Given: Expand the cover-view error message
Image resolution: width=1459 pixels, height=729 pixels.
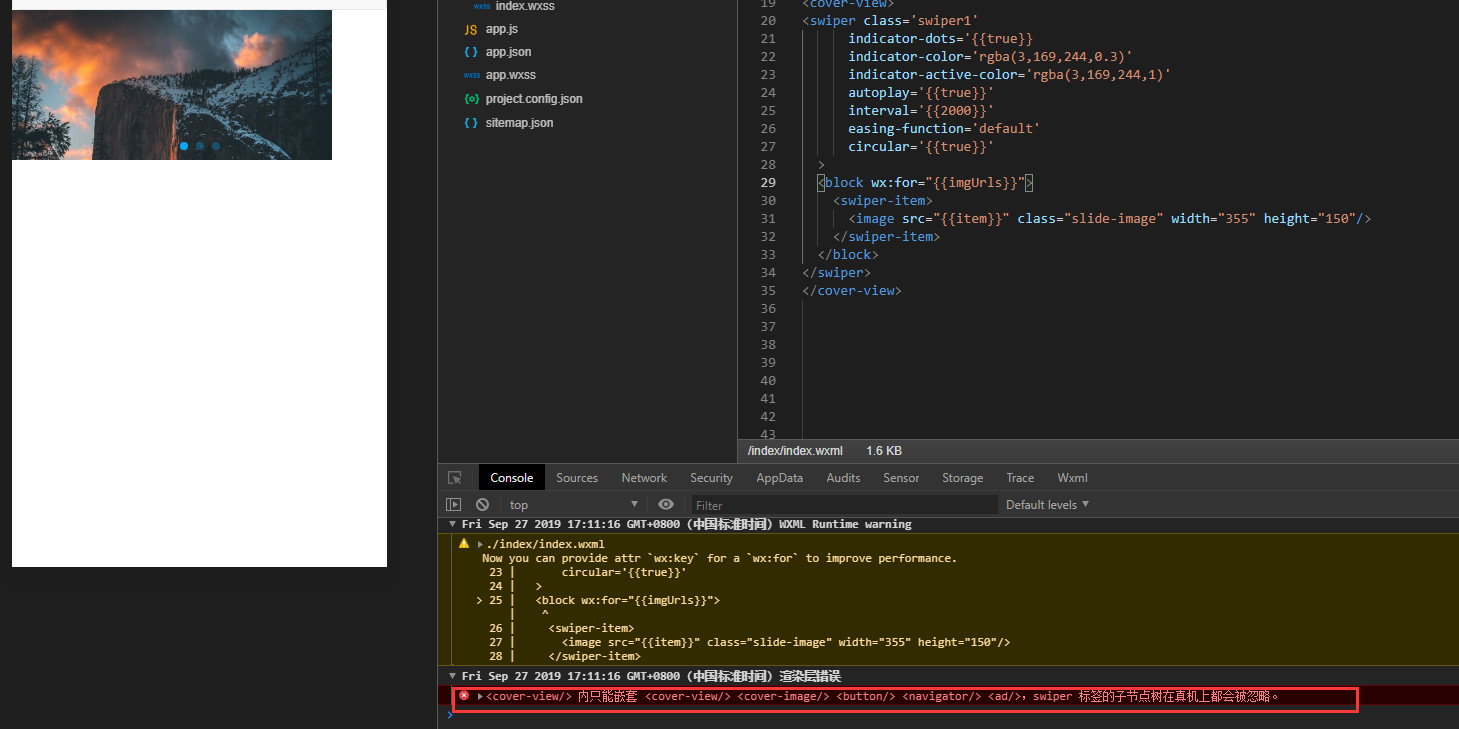Looking at the screenshot, I should (480, 696).
